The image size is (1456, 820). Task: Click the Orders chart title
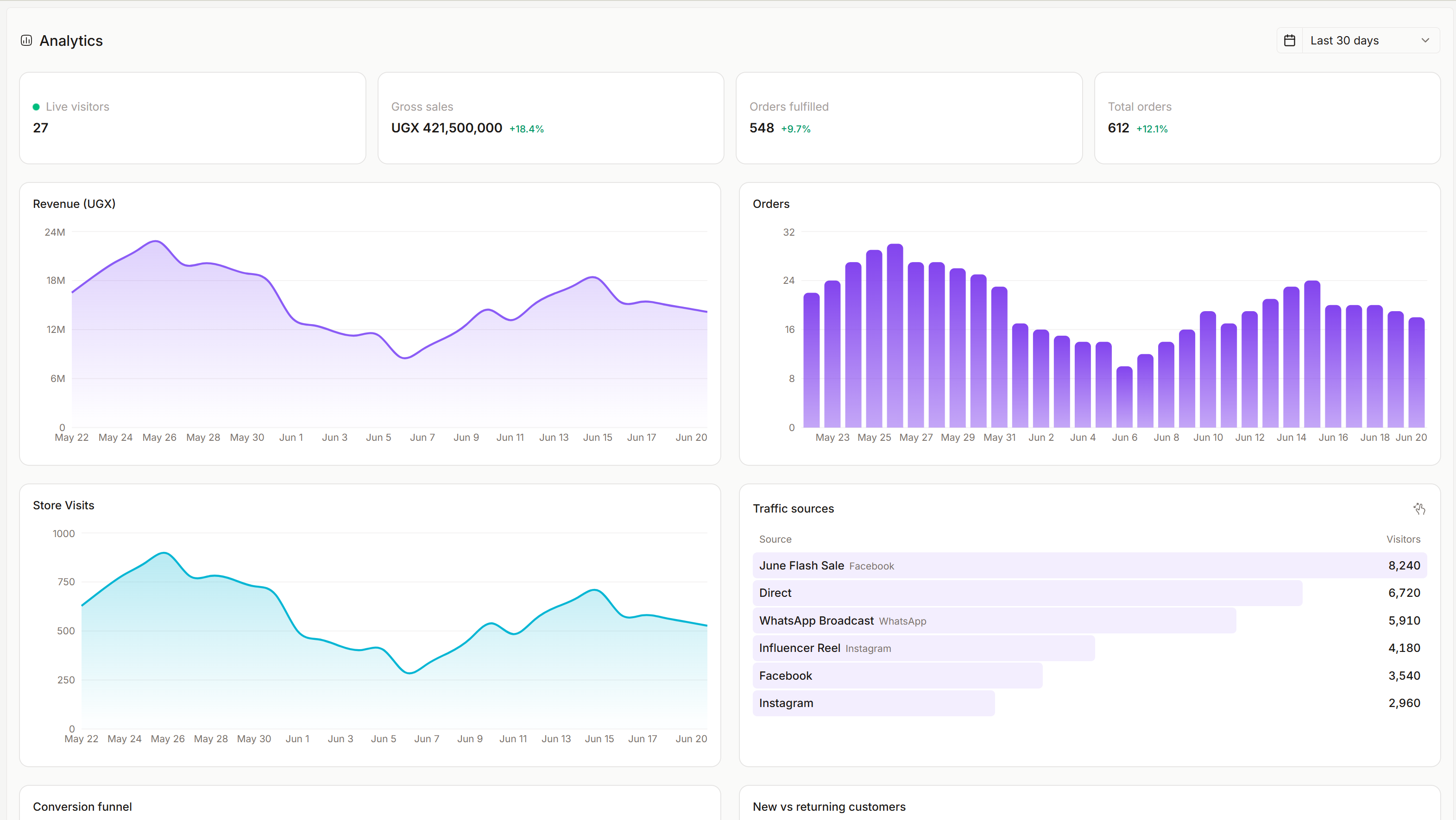771,204
